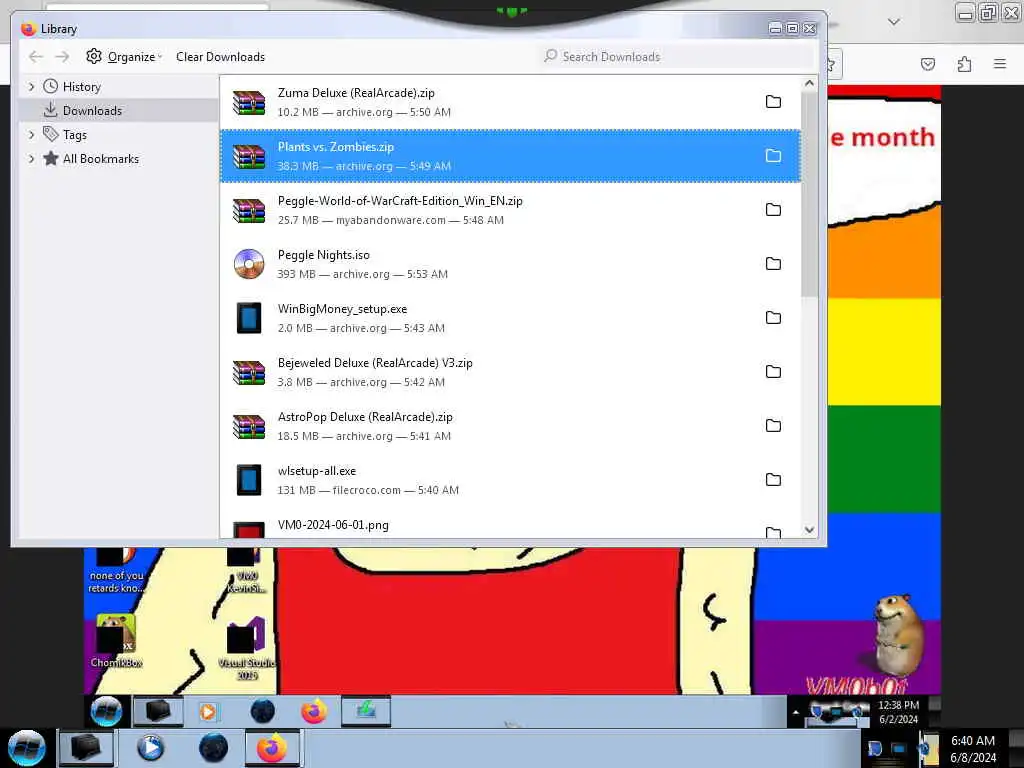Open the Organize dropdown menu

coord(124,57)
